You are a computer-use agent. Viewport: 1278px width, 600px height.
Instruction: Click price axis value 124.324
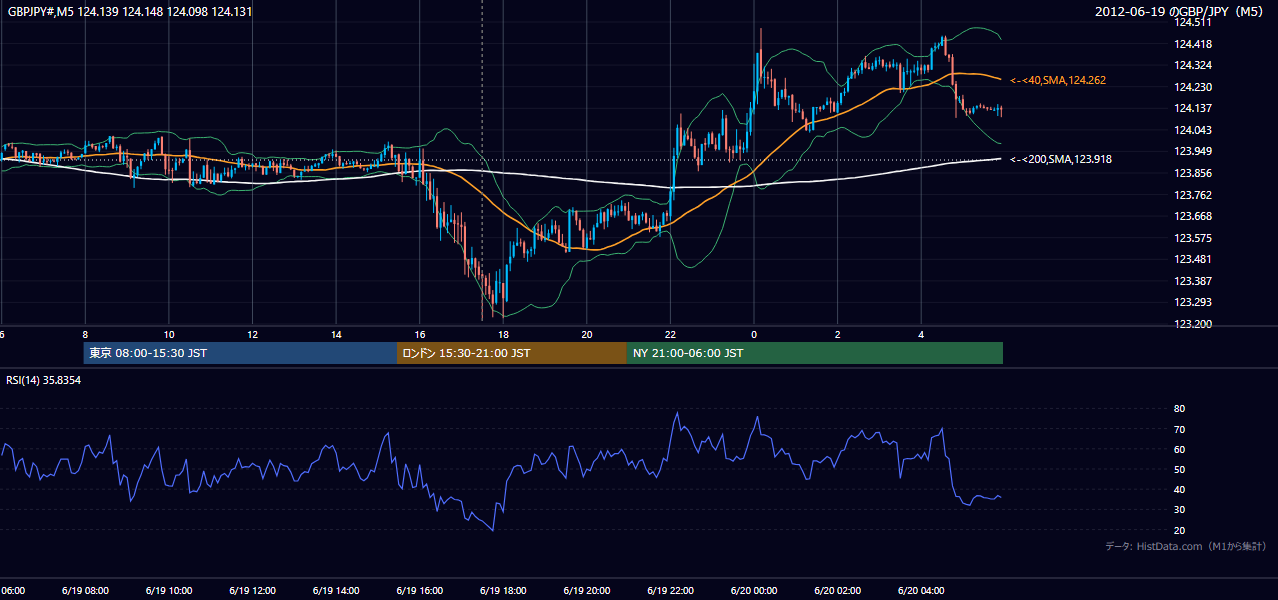(x=1192, y=65)
